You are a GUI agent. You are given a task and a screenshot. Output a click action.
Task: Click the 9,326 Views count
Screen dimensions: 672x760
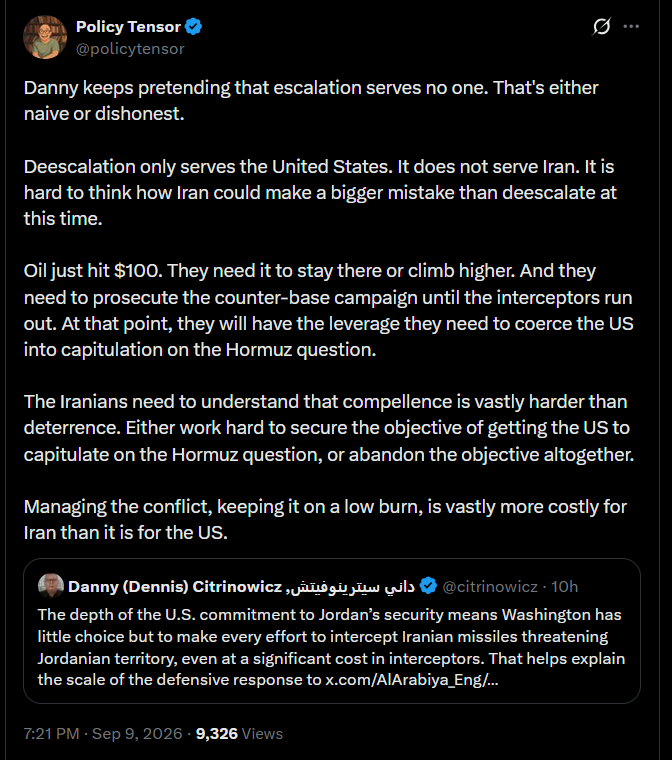(x=239, y=733)
